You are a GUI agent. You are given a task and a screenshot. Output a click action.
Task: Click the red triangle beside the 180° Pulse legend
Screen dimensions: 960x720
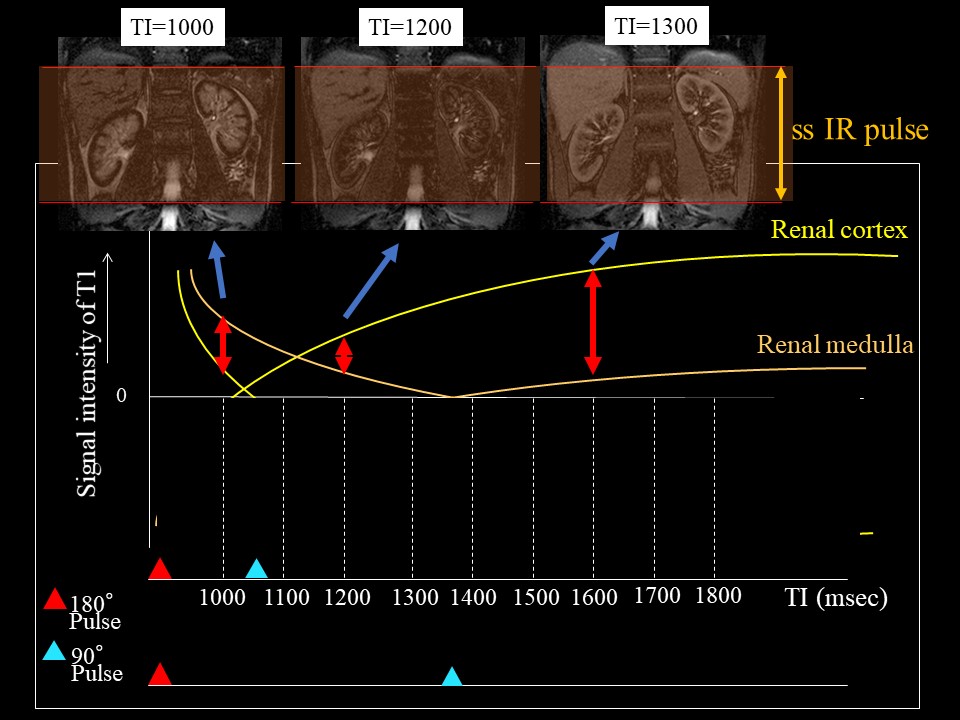tap(55, 600)
